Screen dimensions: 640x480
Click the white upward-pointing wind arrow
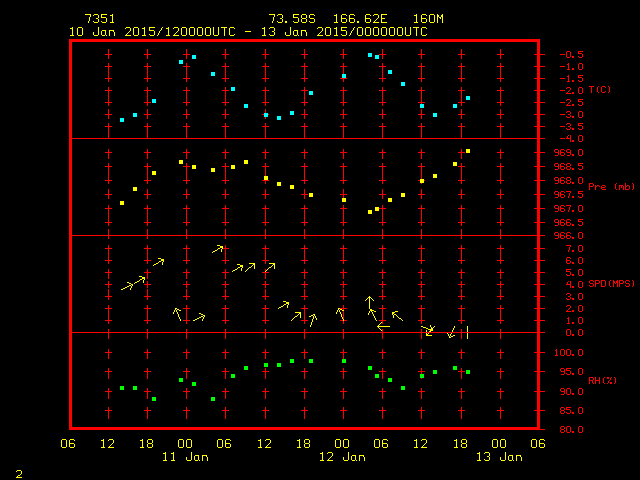click(x=369, y=302)
